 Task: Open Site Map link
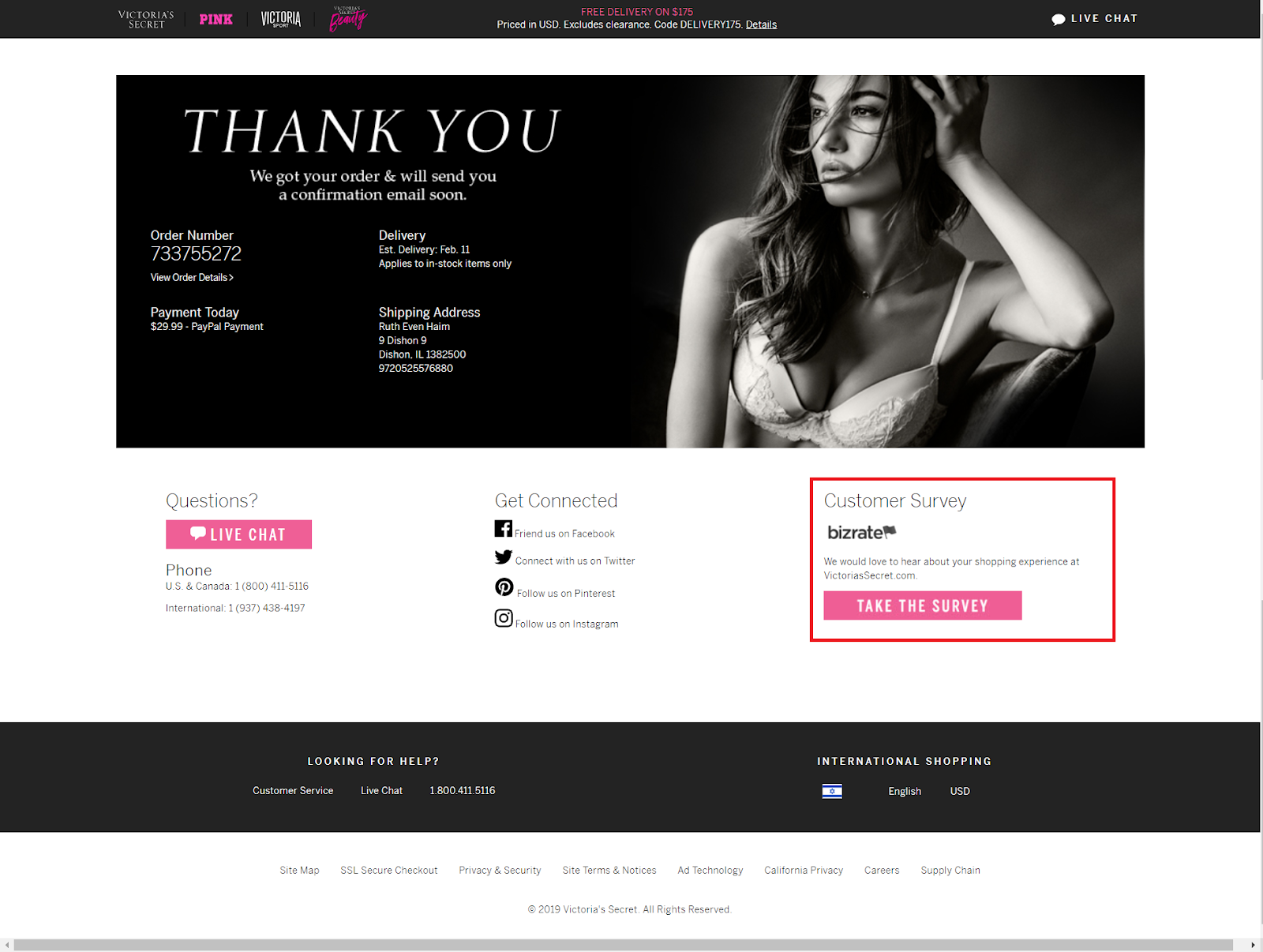point(299,870)
